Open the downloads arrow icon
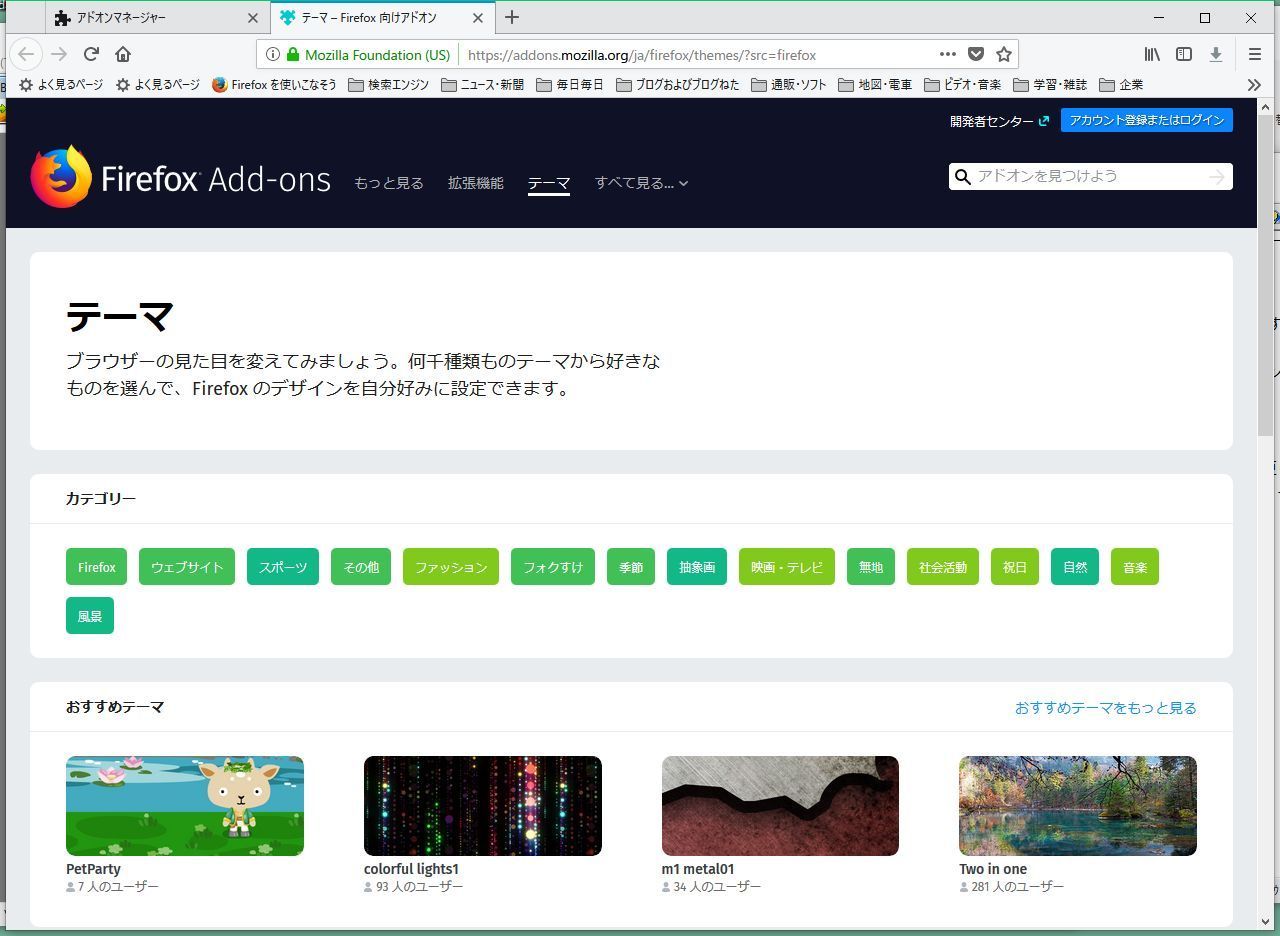This screenshot has height=936, width=1280. (1216, 54)
